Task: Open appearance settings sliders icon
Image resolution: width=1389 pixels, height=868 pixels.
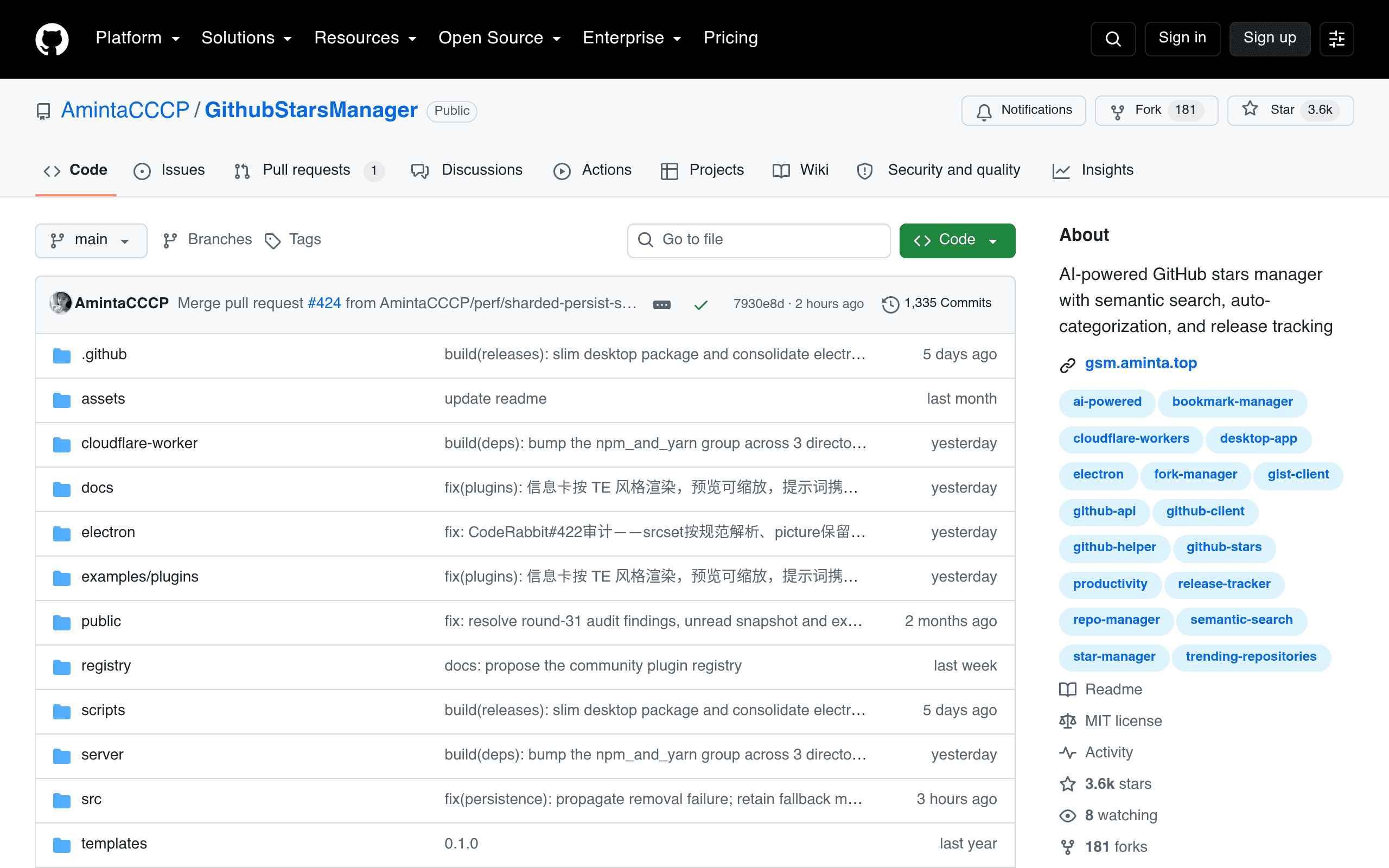Action: [1336, 39]
